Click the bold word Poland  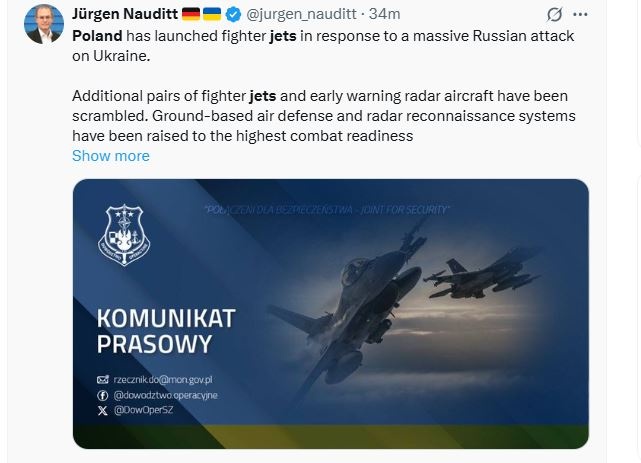pyautogui.click(x=97, y=34)
